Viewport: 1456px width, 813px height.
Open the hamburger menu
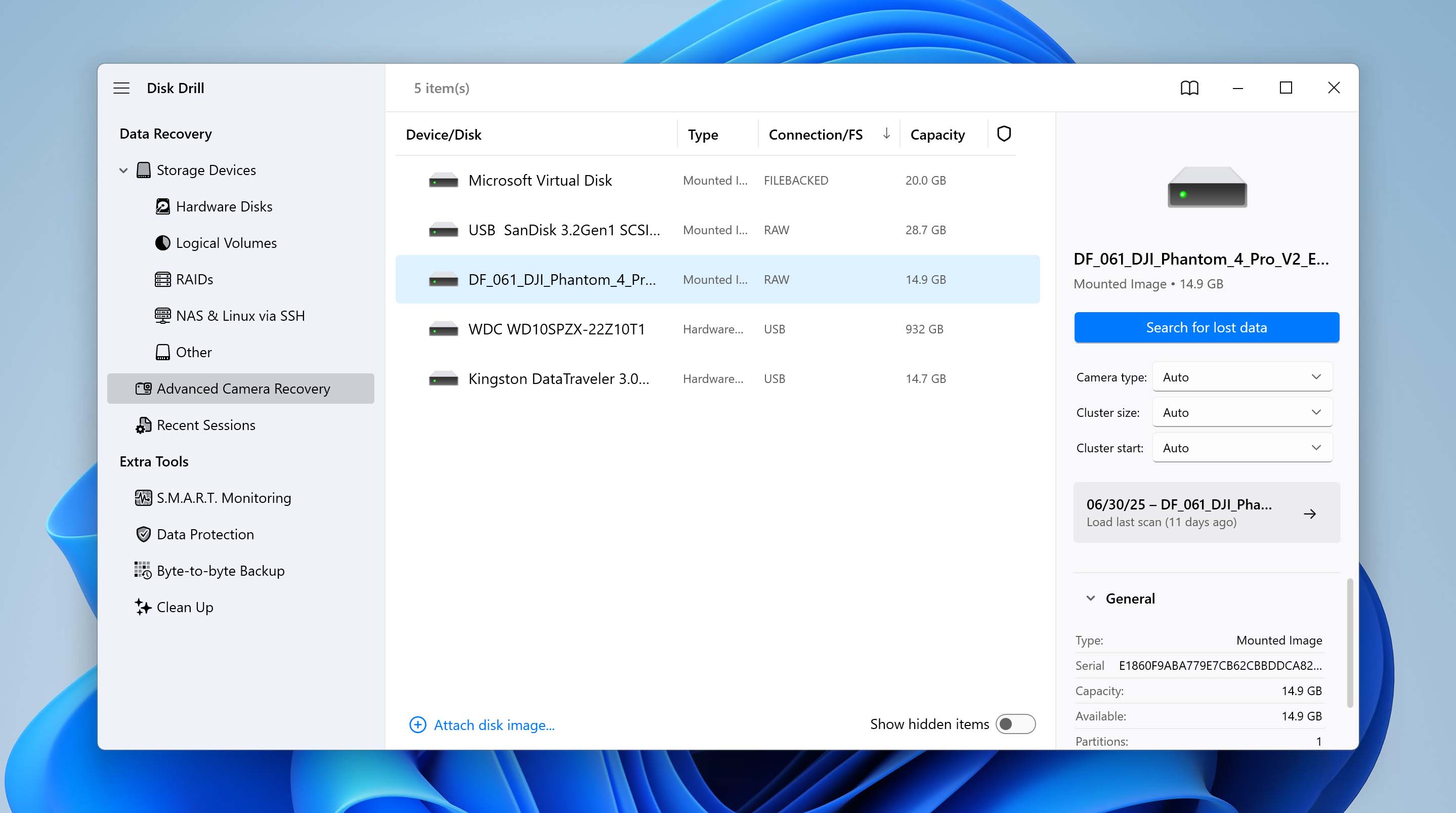[x=121, y=88]
